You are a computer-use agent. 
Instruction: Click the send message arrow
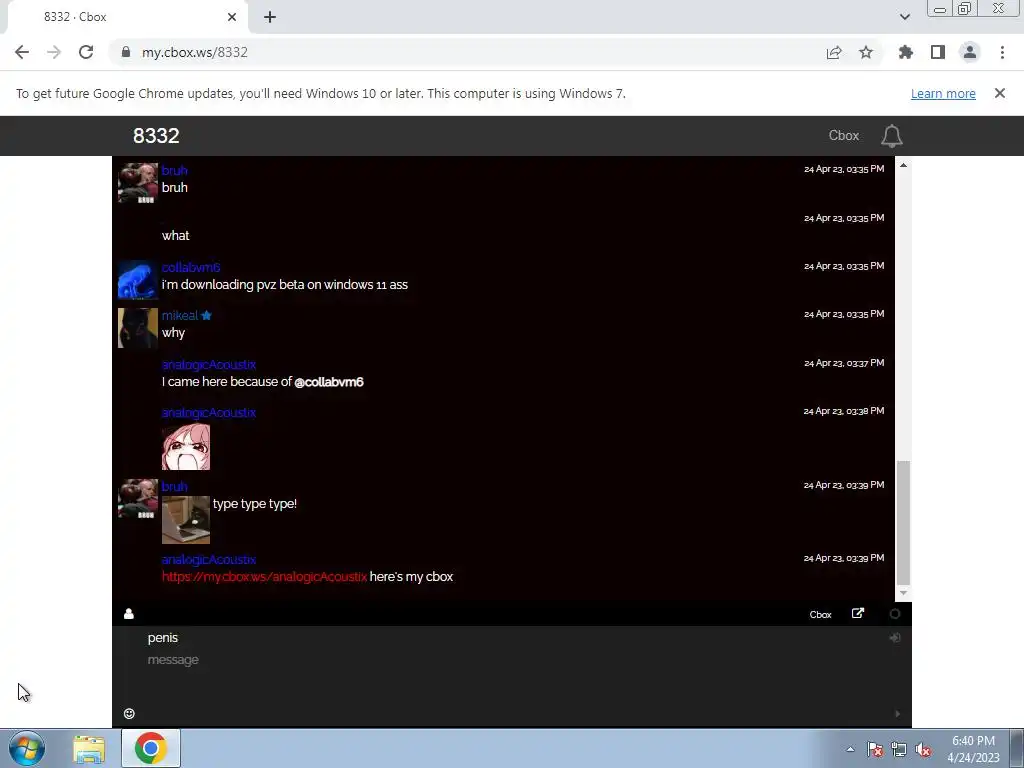pos(897,714)
